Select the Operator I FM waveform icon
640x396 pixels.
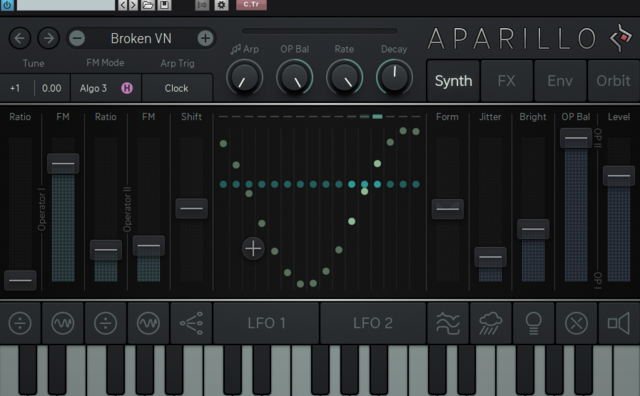[63, 323]
